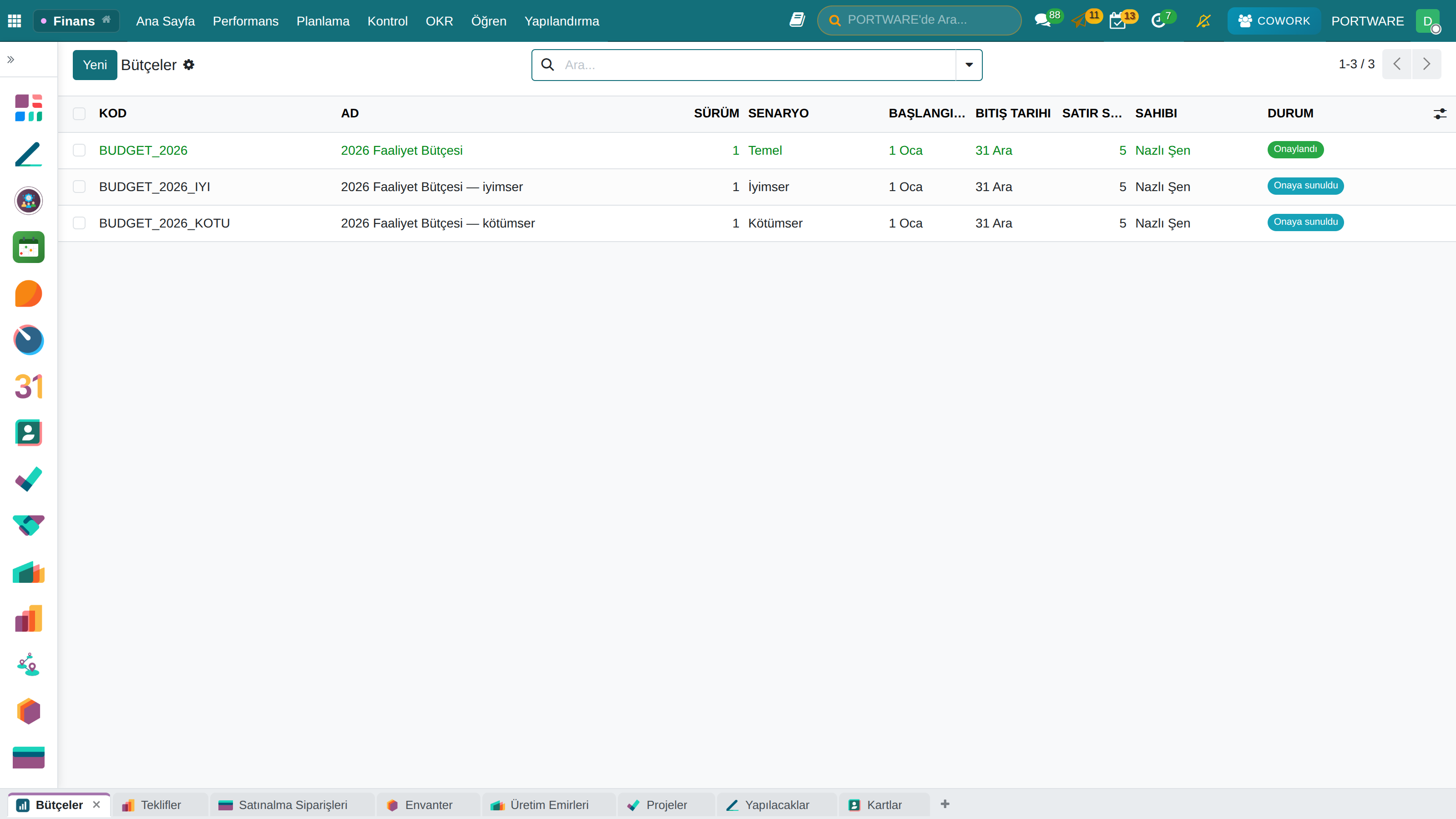Expand the search filter dropdown arrow

[969, 65]
